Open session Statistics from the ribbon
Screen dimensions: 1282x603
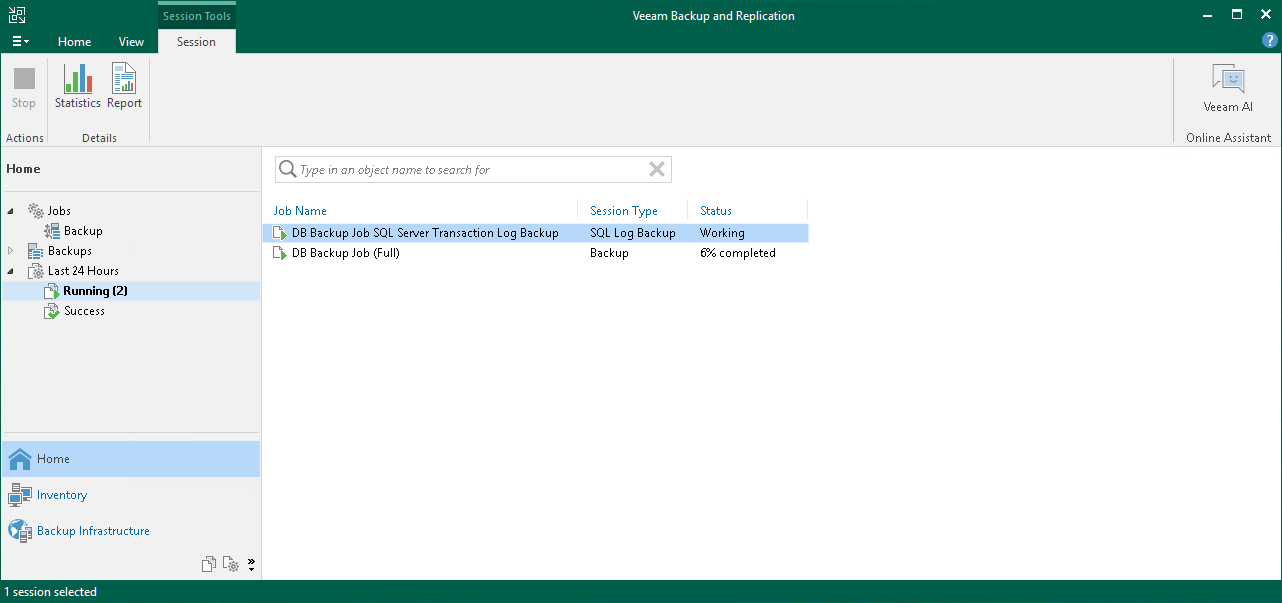[77, 86]
